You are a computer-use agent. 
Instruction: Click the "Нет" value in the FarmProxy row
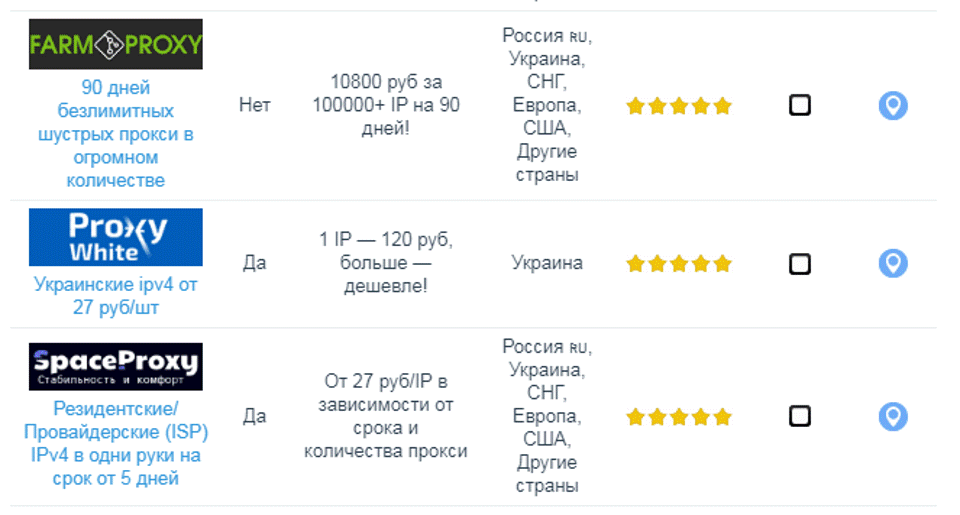click(x=255, y=105)
